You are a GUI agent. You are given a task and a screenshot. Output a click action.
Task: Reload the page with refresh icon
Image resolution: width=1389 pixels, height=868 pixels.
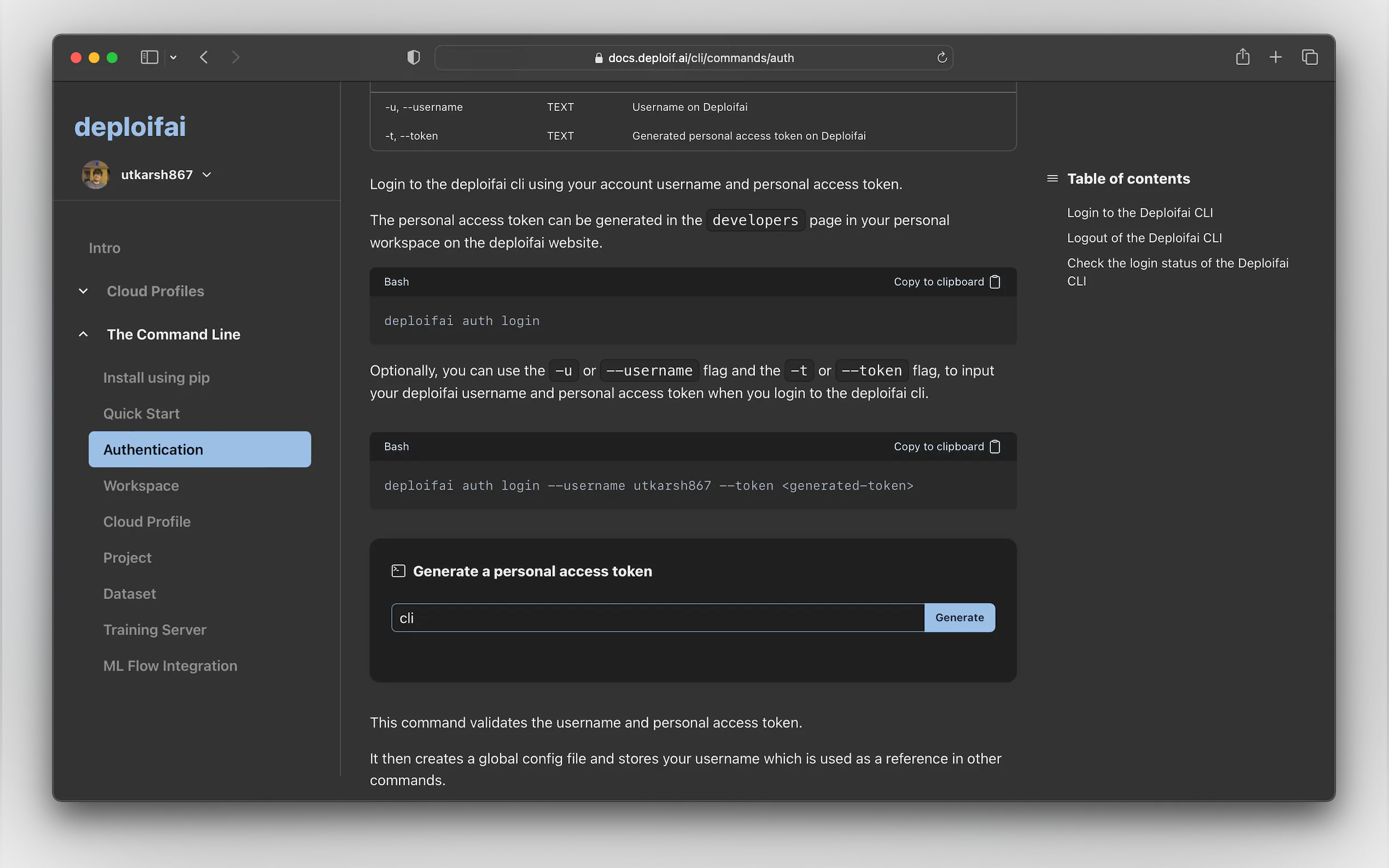[x=942, y=57]
